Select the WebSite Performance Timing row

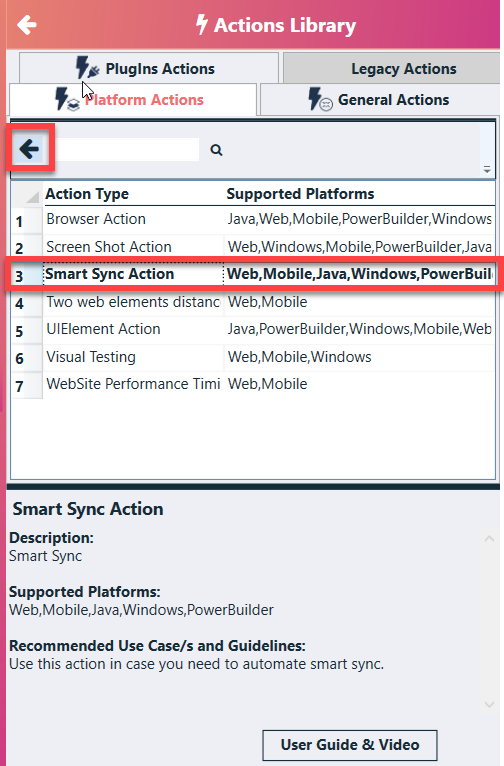253,384
